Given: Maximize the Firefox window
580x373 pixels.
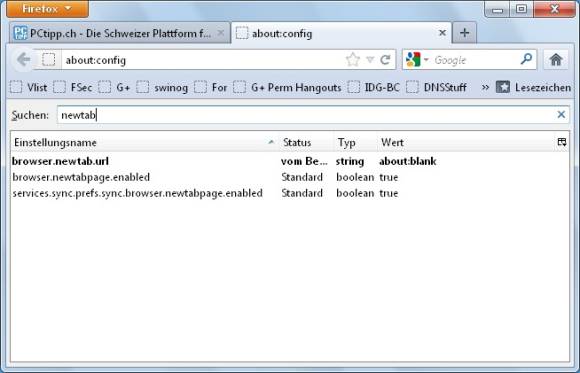Looking at the screenshot, I should pyautogui.click(x=522, y=9).
